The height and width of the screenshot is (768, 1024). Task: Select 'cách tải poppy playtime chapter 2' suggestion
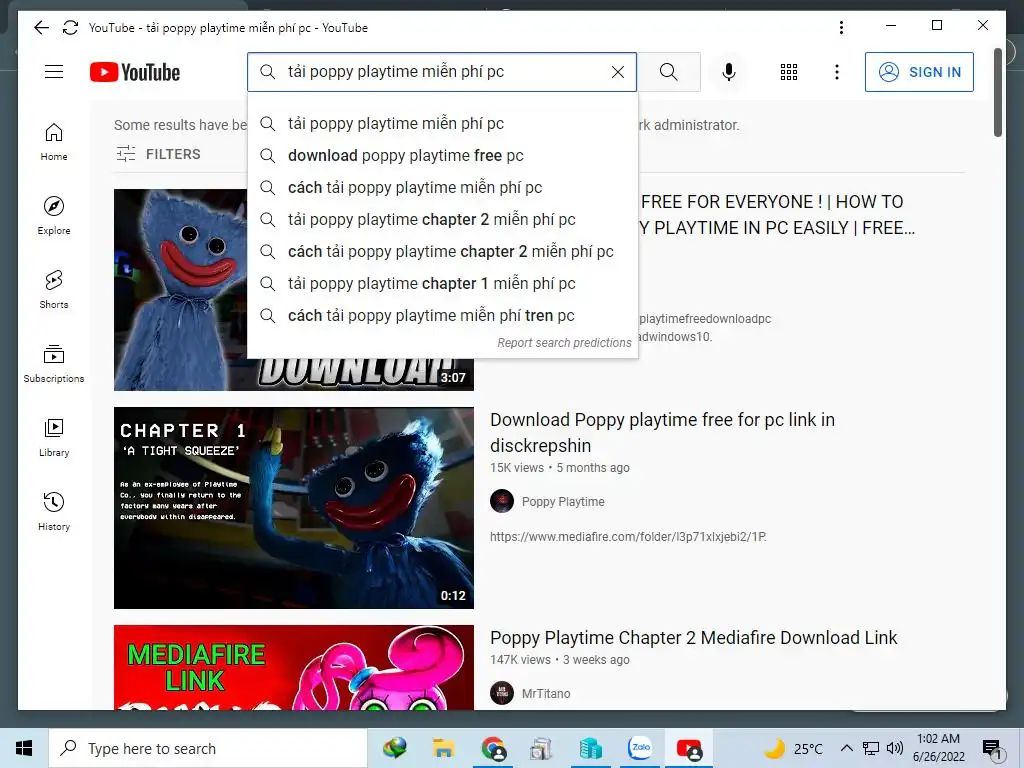pos(442,251)
